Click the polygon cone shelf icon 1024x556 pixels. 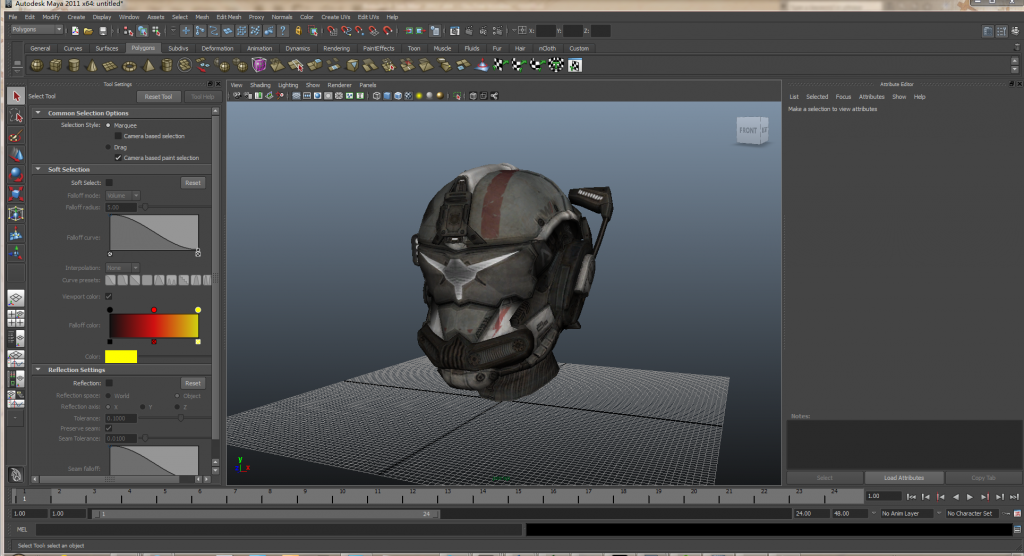point(92,65)
